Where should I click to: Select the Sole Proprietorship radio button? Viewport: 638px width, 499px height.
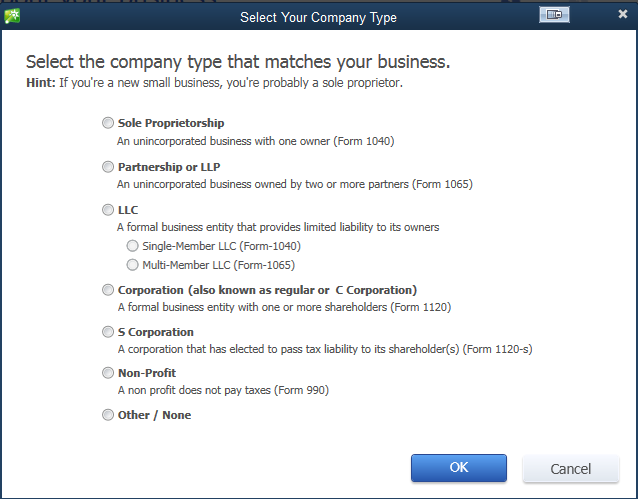108,123
